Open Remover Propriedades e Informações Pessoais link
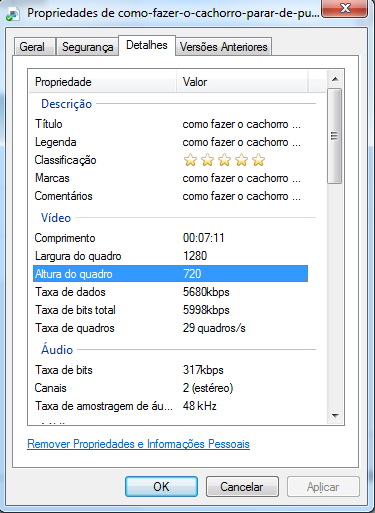Screen dimensions: 375x513 tap(138, 444)
